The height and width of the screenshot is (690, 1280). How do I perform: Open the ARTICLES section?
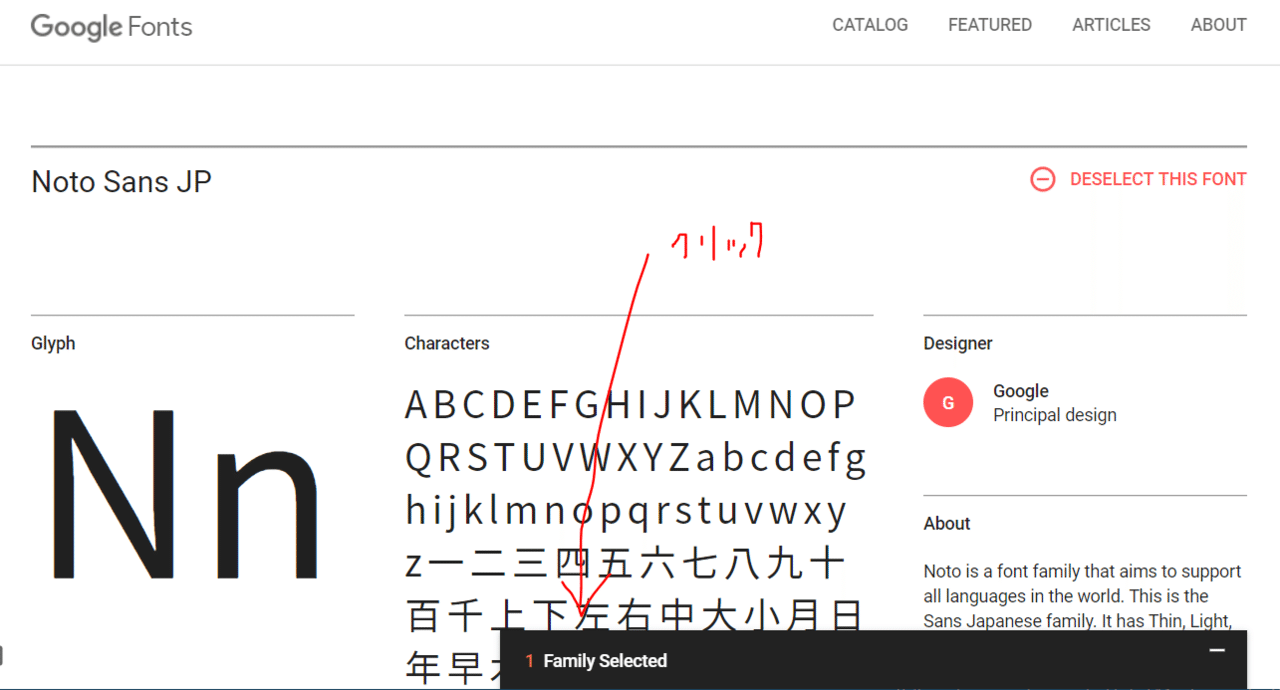pos(1111,25)
